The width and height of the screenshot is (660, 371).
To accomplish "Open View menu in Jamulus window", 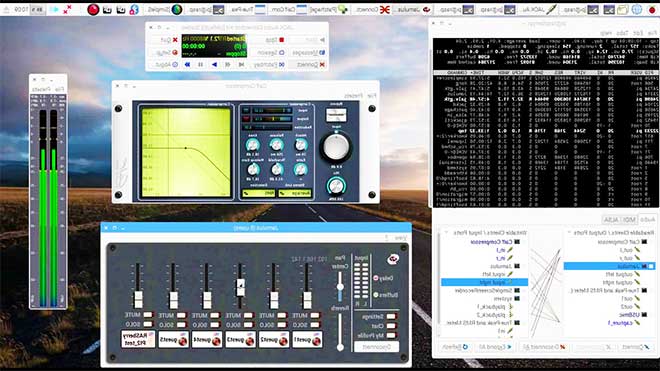I will (400, 238).
